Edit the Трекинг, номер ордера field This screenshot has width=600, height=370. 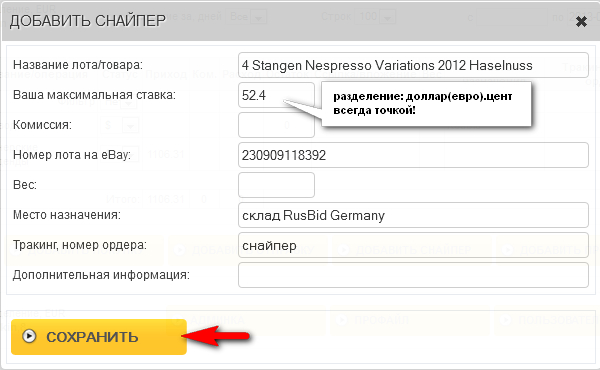(x=413, y=245)
